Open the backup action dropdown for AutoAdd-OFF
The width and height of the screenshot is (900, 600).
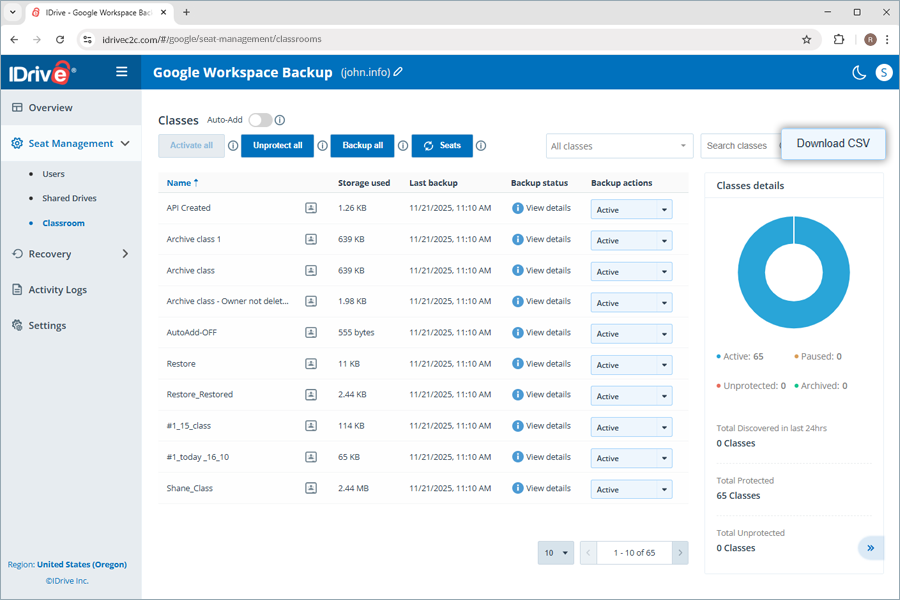(x=631, y=333)
